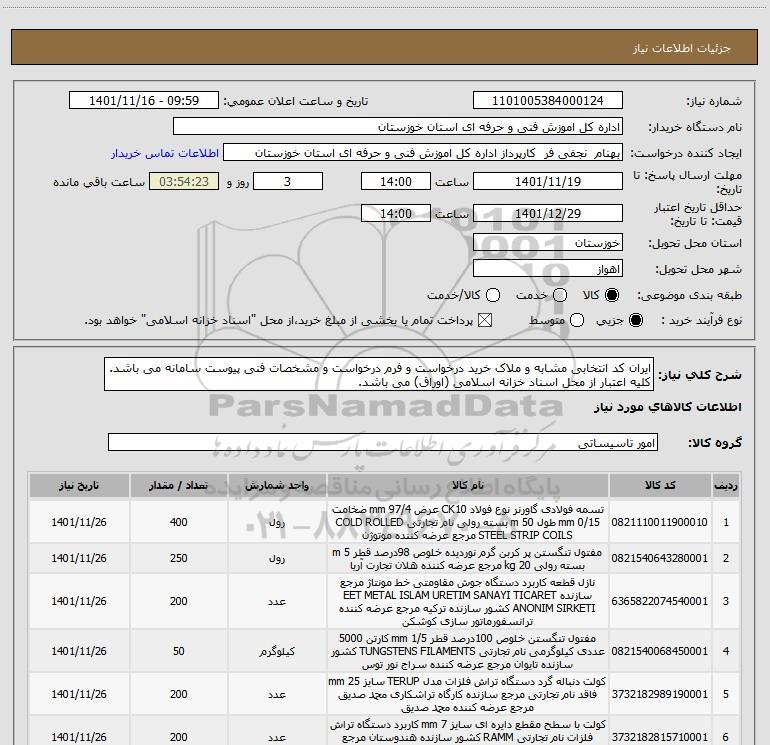Click the page header جزئیات اطلاعات نیاز

(x=682, y=48)
